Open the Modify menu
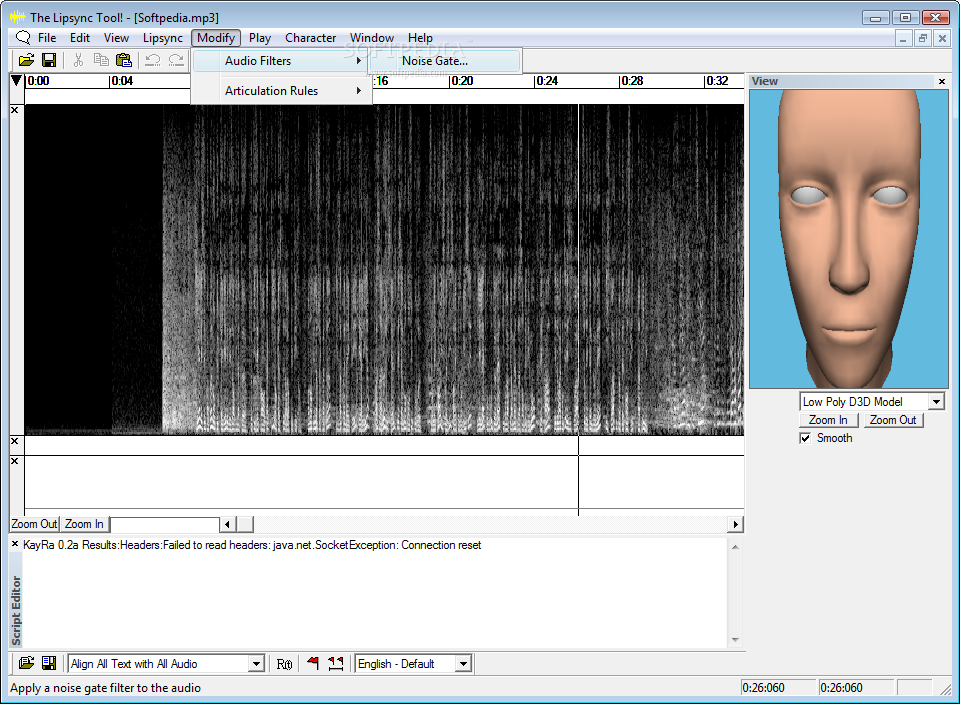Viewport: 960px width, 704px height. pyautogui.click(x=216, y=37)
